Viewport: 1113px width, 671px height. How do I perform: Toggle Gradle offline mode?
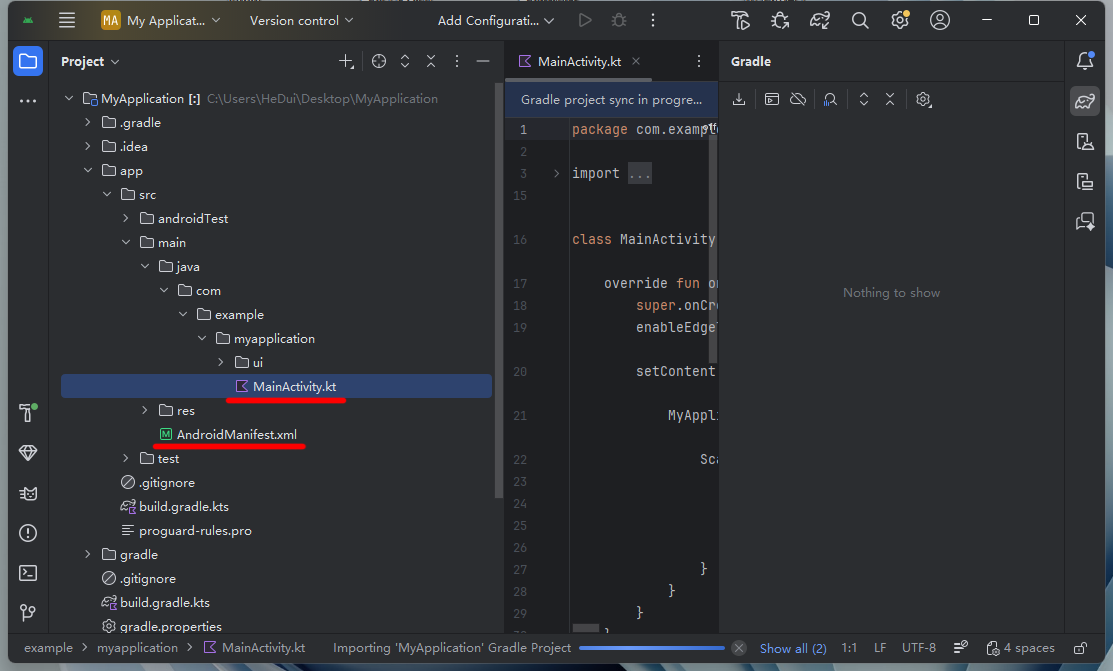(797, 99)
